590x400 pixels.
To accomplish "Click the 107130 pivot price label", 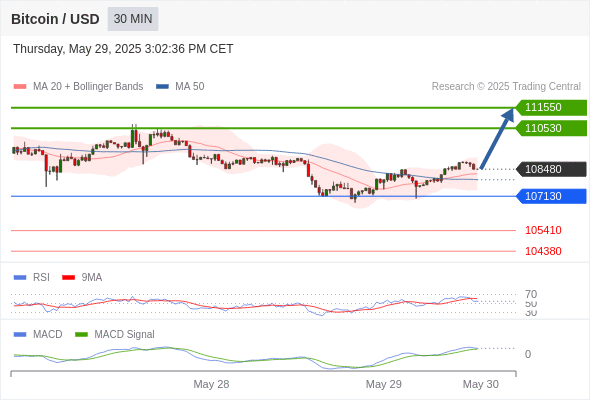I will (x=551, y=196).
